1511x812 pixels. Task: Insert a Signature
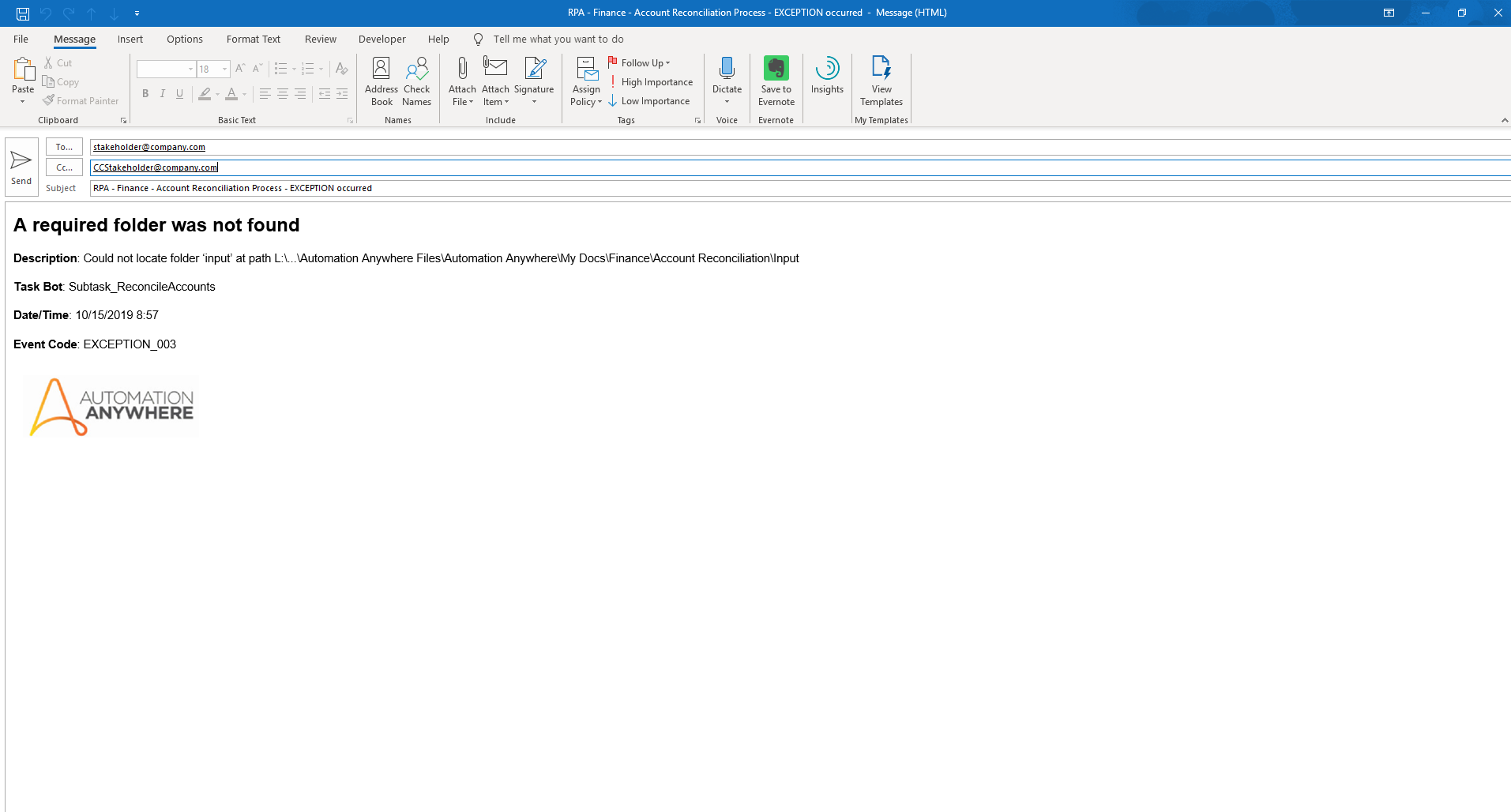(534, 81)
